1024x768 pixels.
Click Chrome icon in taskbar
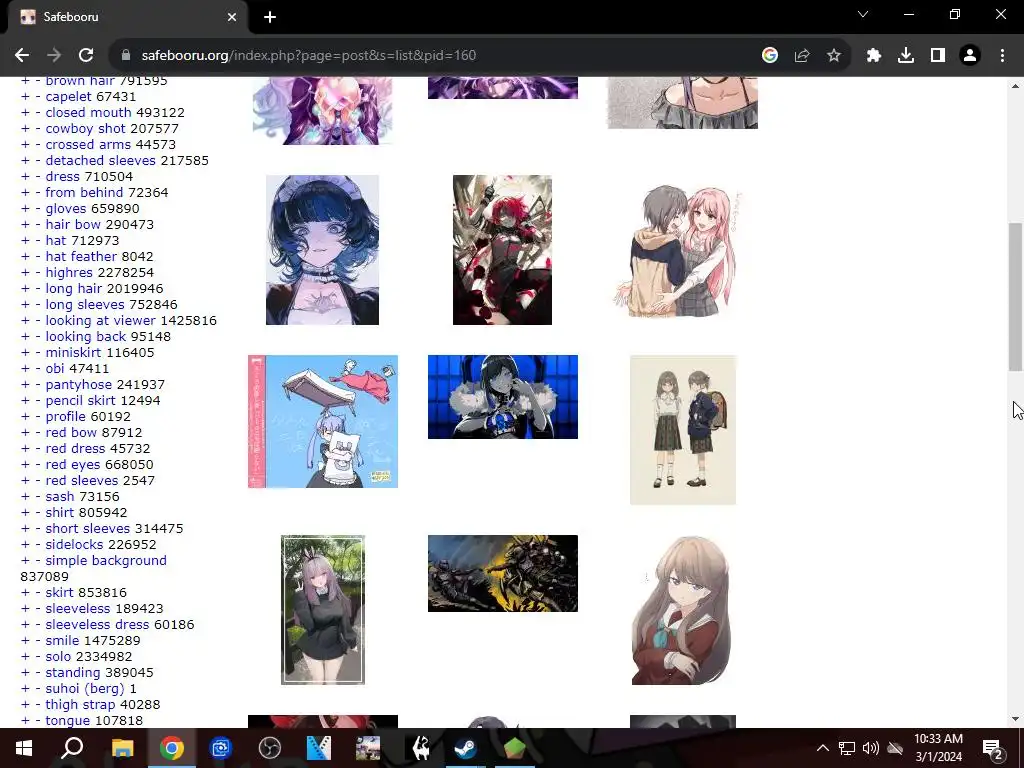tap(172, 748)
